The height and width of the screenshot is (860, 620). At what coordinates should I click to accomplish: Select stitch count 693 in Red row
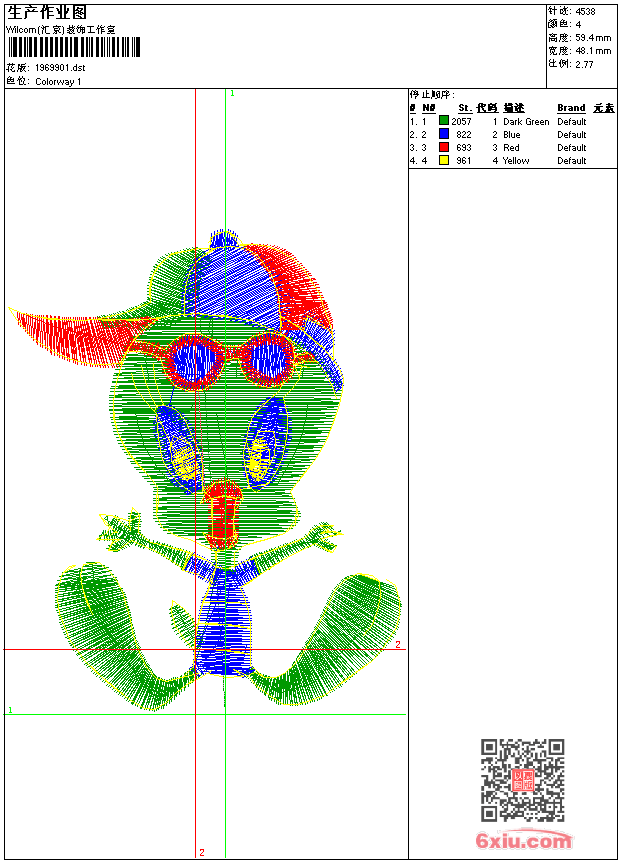click(464, 148)
